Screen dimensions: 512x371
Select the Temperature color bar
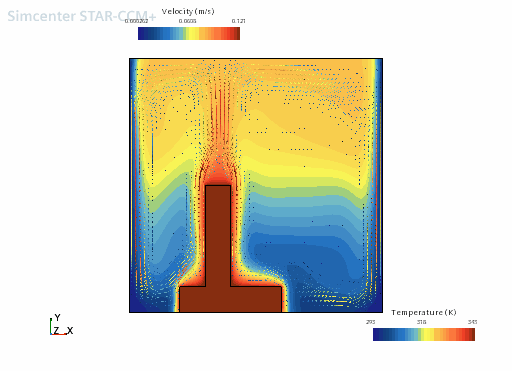pos(424,334)
